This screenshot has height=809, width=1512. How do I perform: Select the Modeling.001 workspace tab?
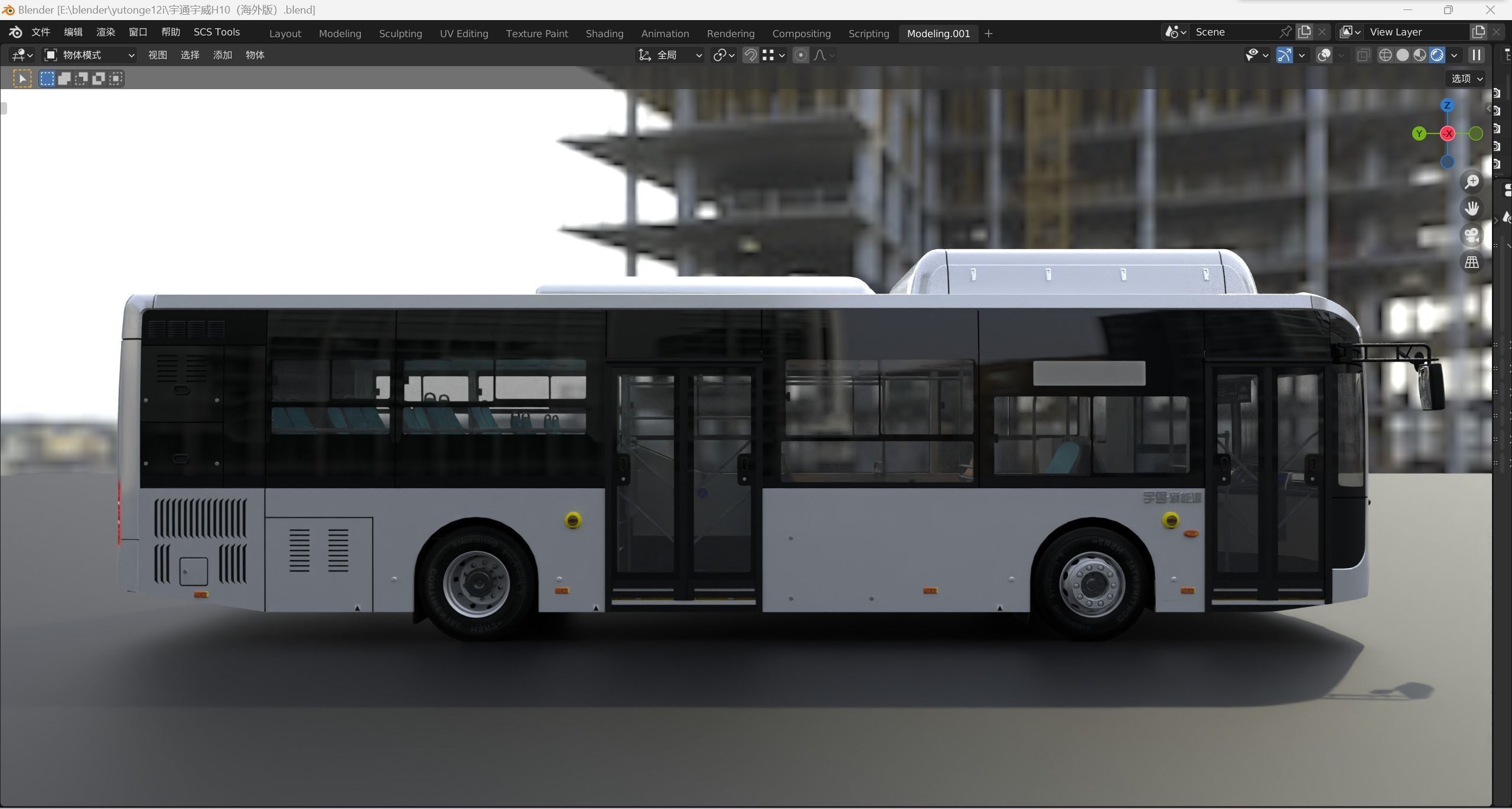coord(939,34)
